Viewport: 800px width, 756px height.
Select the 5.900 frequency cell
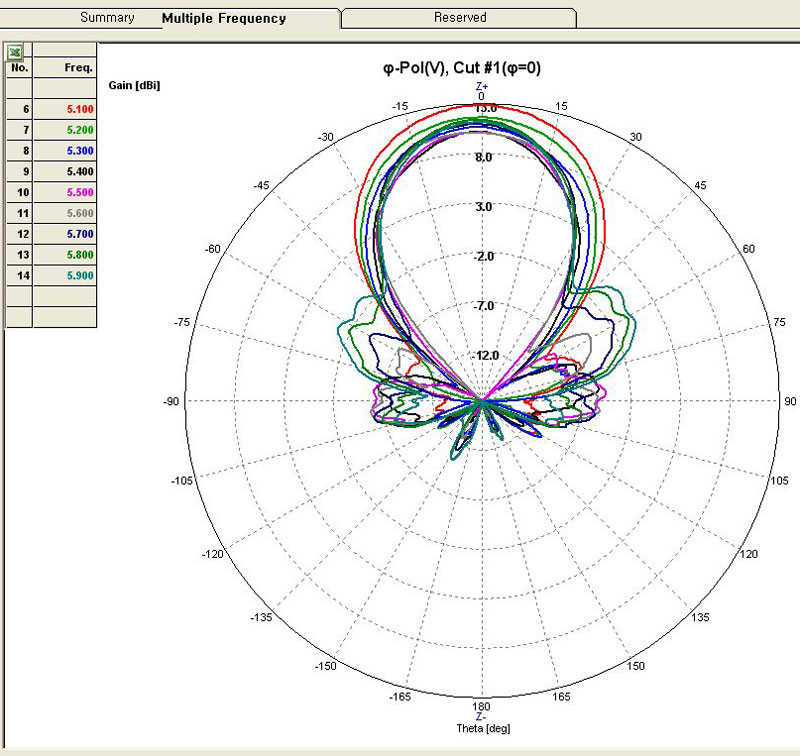(x=65, y=276)
